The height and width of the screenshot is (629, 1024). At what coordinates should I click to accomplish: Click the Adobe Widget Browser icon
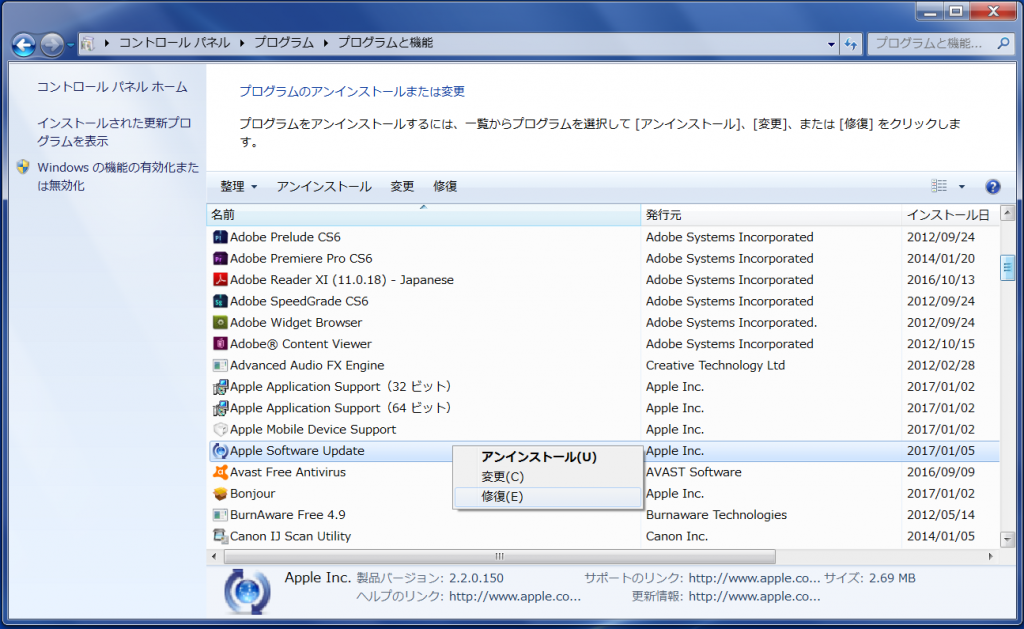pos(220,323)
